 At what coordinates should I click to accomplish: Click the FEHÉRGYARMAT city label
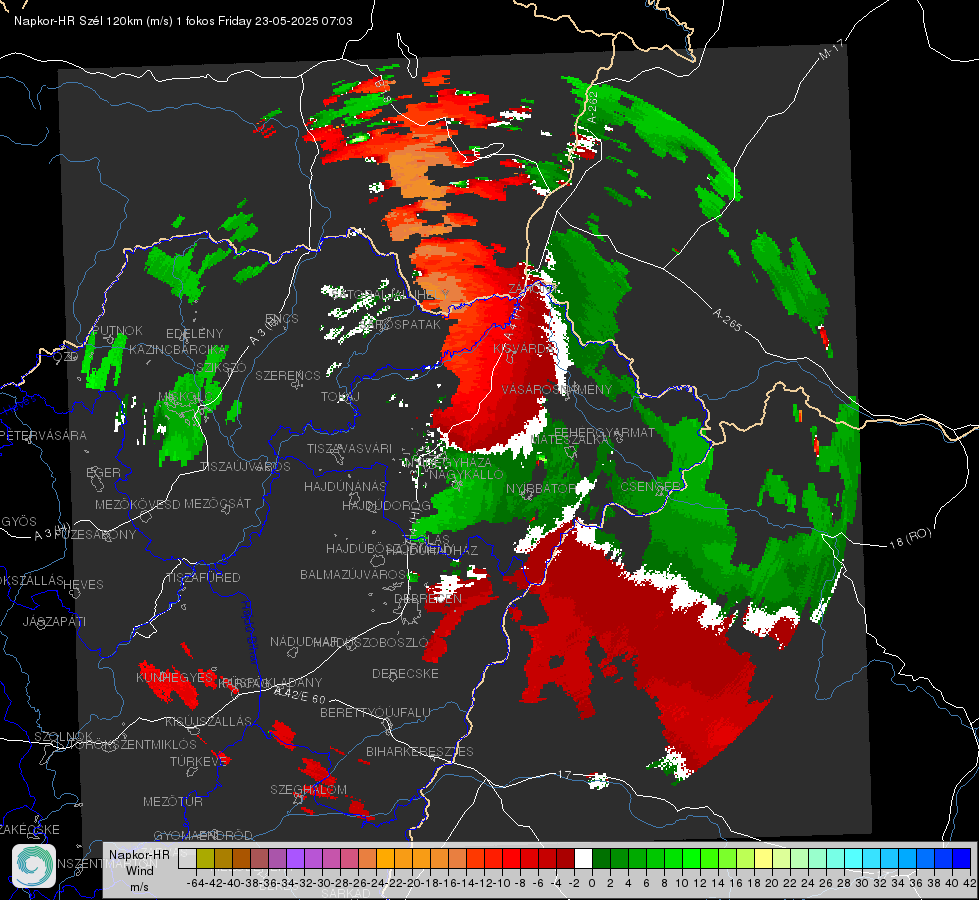click(x=604, y=432)
